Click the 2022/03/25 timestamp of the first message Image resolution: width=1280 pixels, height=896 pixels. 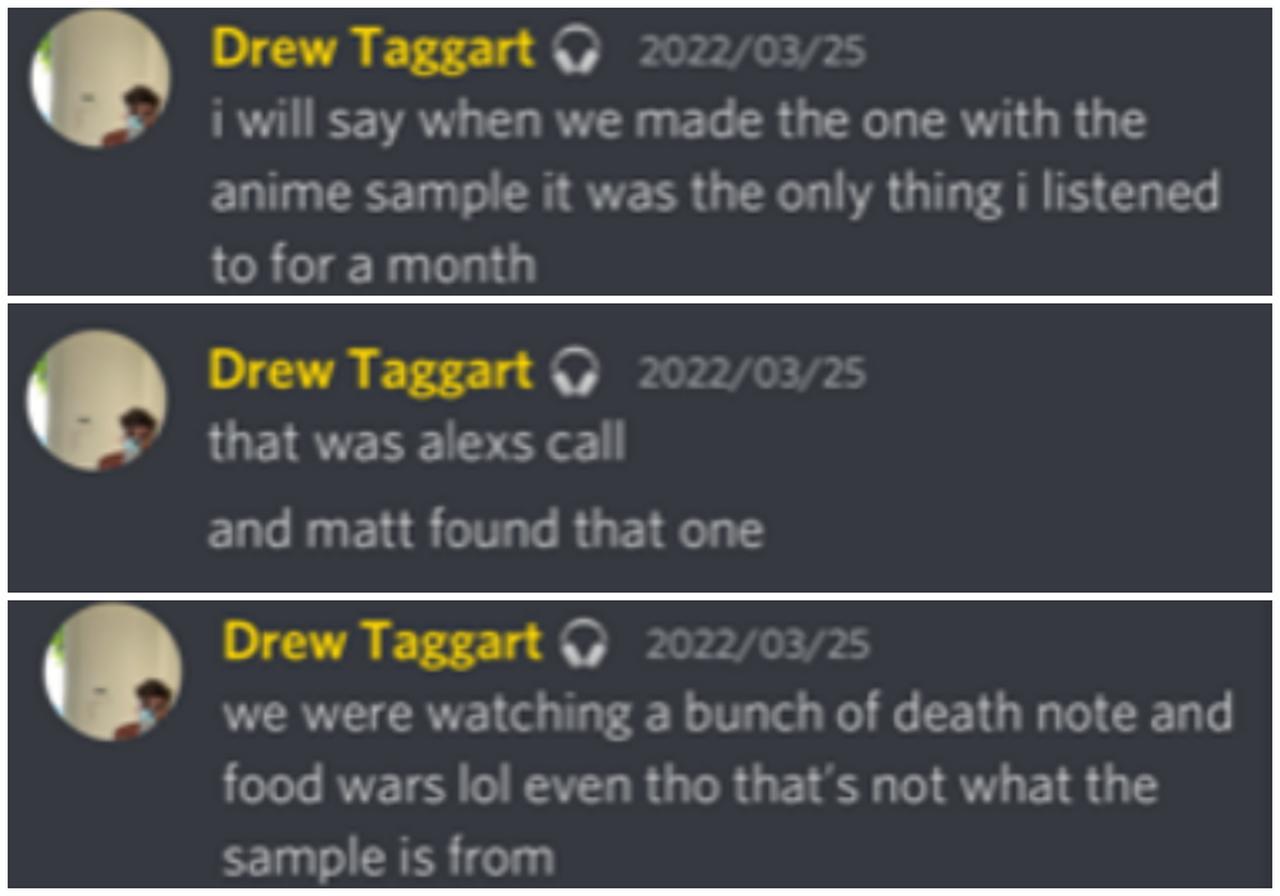(x=752, y=52)
